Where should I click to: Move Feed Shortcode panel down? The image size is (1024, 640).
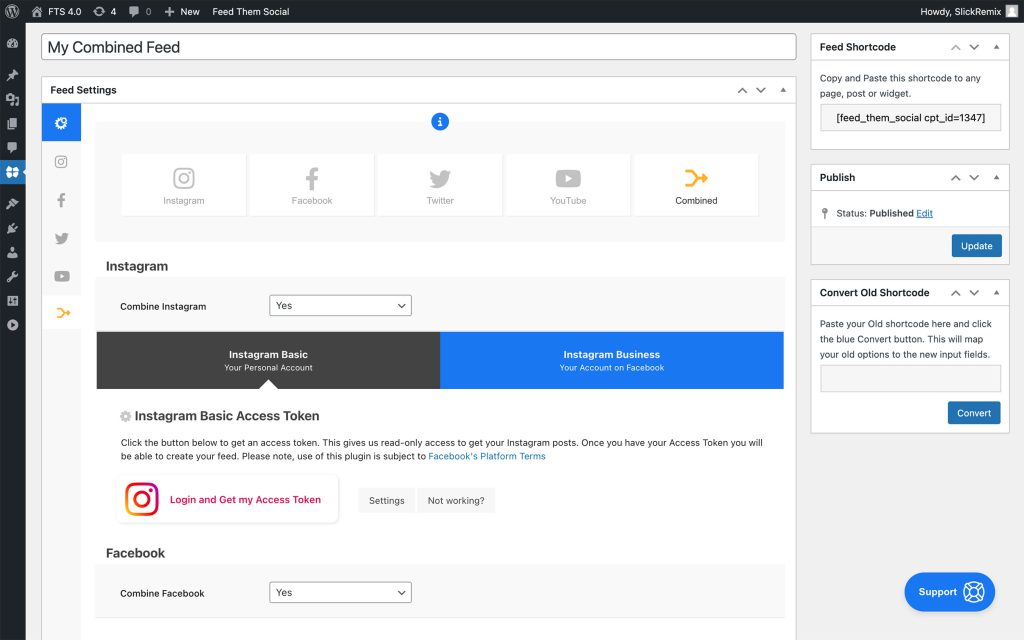[974, 47]
